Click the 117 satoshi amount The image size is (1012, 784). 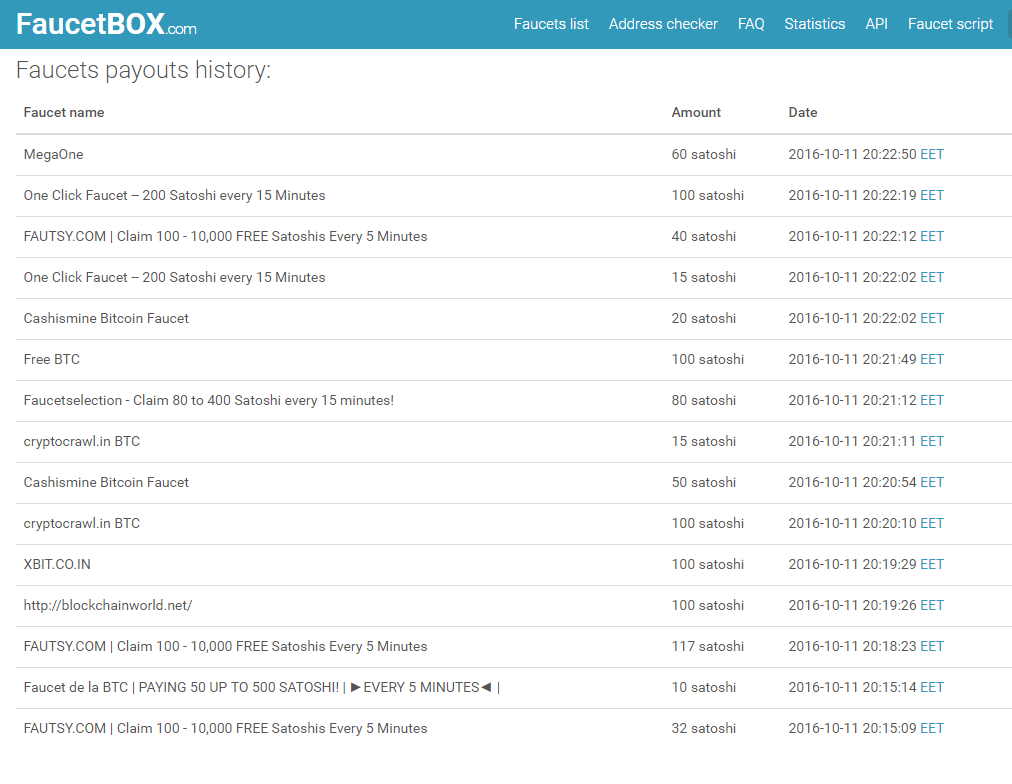(707, 646)
